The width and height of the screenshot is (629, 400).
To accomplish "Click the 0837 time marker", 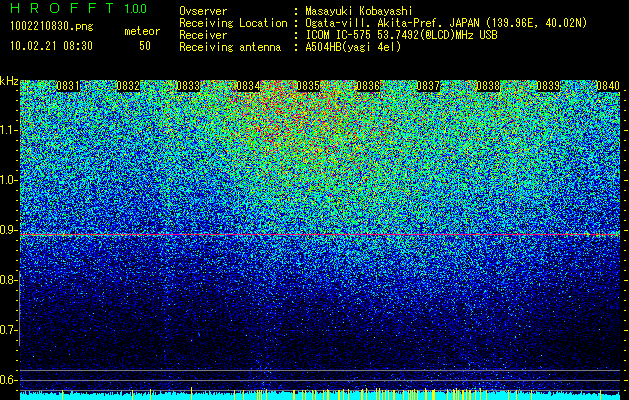I will (428, 86).
